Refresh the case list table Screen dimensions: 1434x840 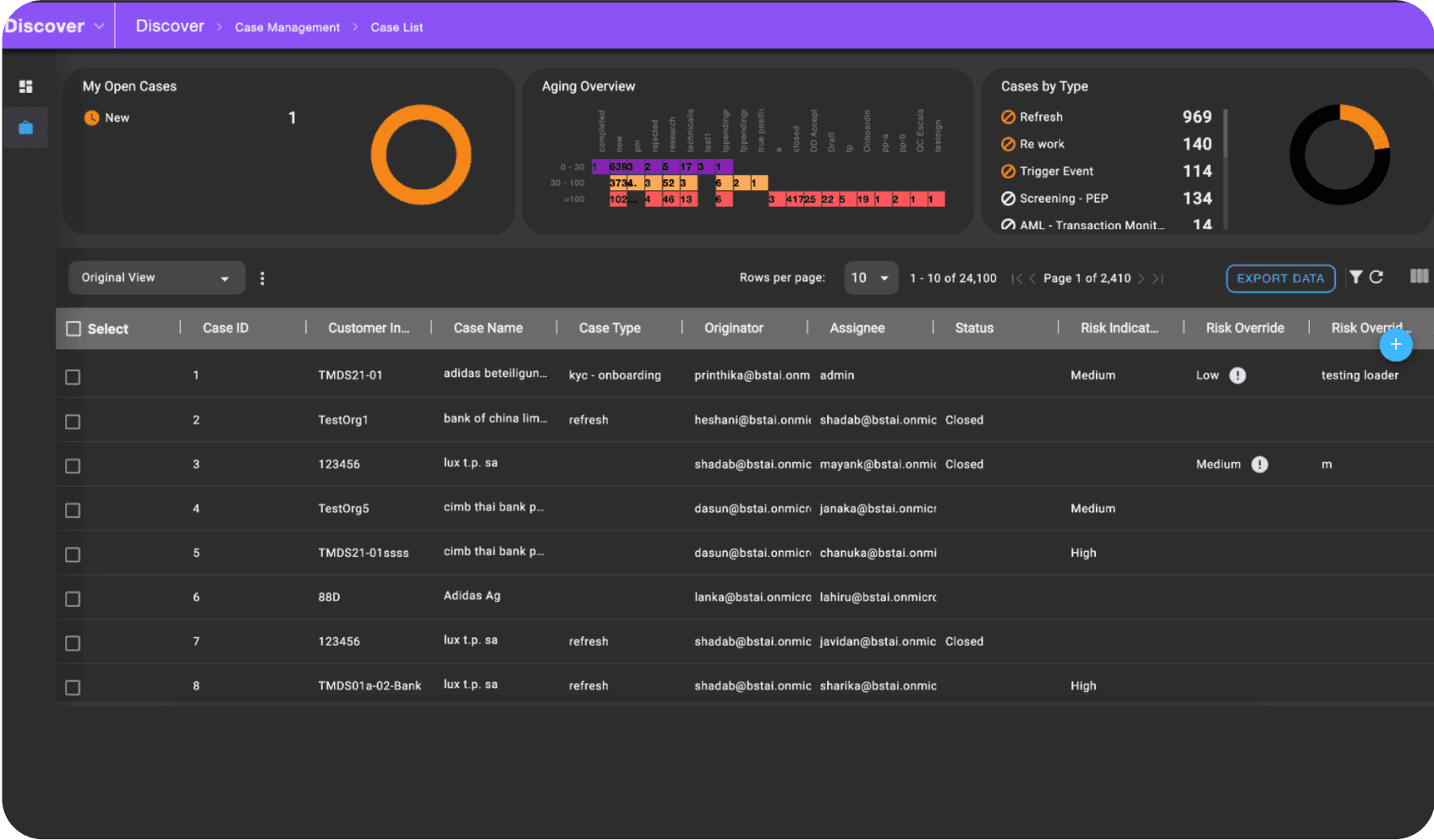(1377, 277)
